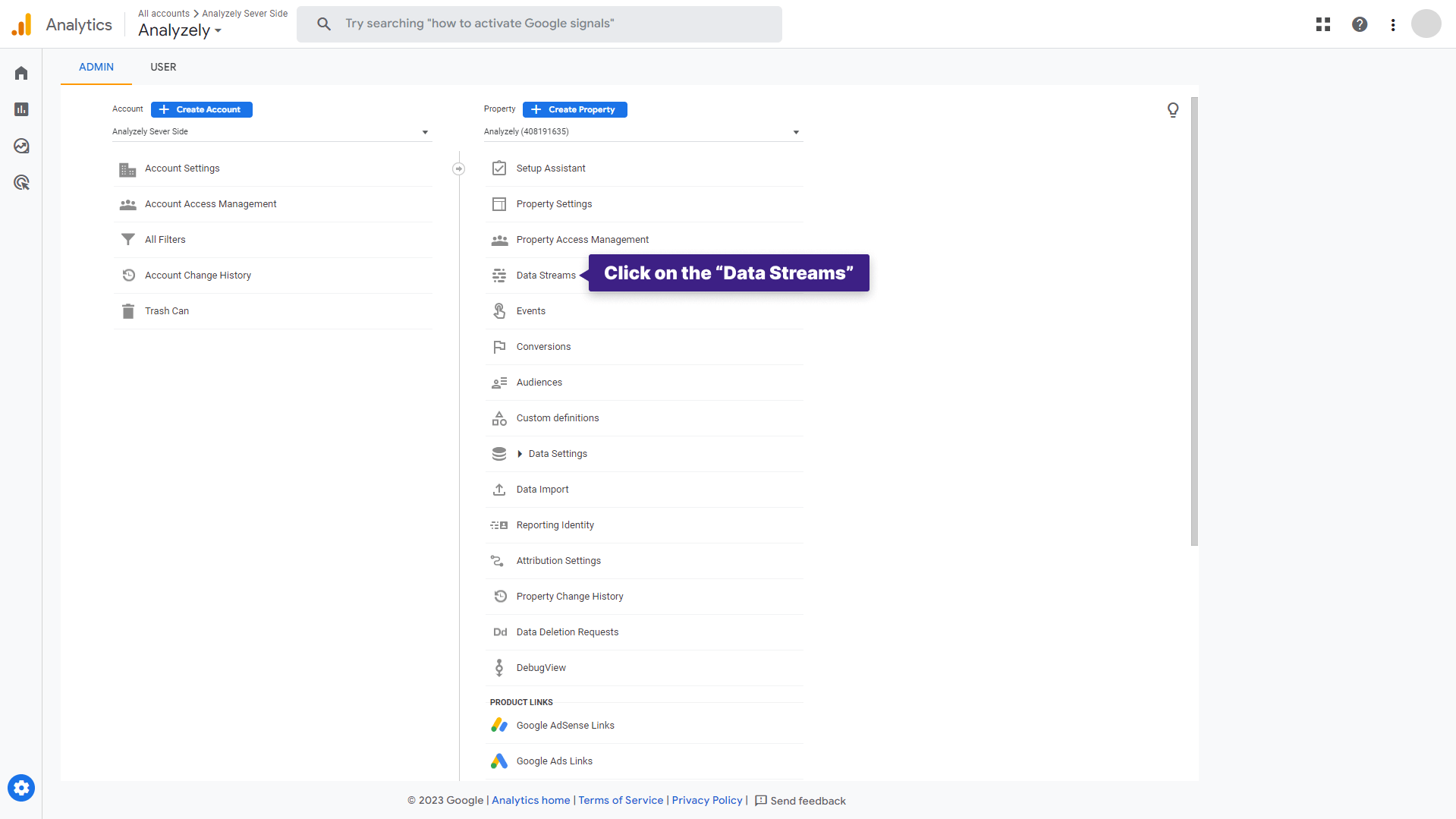Screen dimensions: 1456x819
Task: Click Send feedback in the footer
Action: pyautogui.click(x=800, y=801)
